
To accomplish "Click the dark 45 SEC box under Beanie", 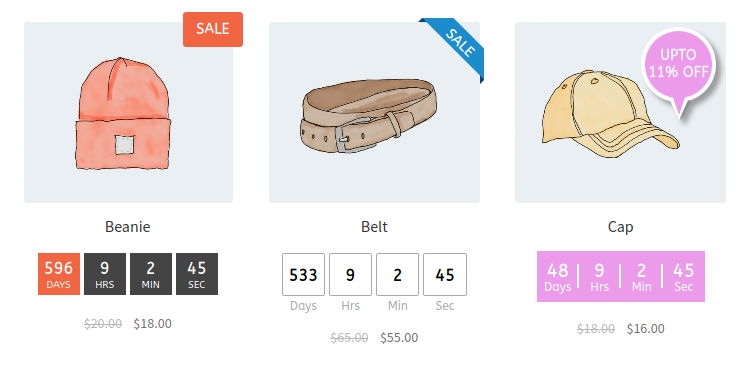I will click(197, 274).
